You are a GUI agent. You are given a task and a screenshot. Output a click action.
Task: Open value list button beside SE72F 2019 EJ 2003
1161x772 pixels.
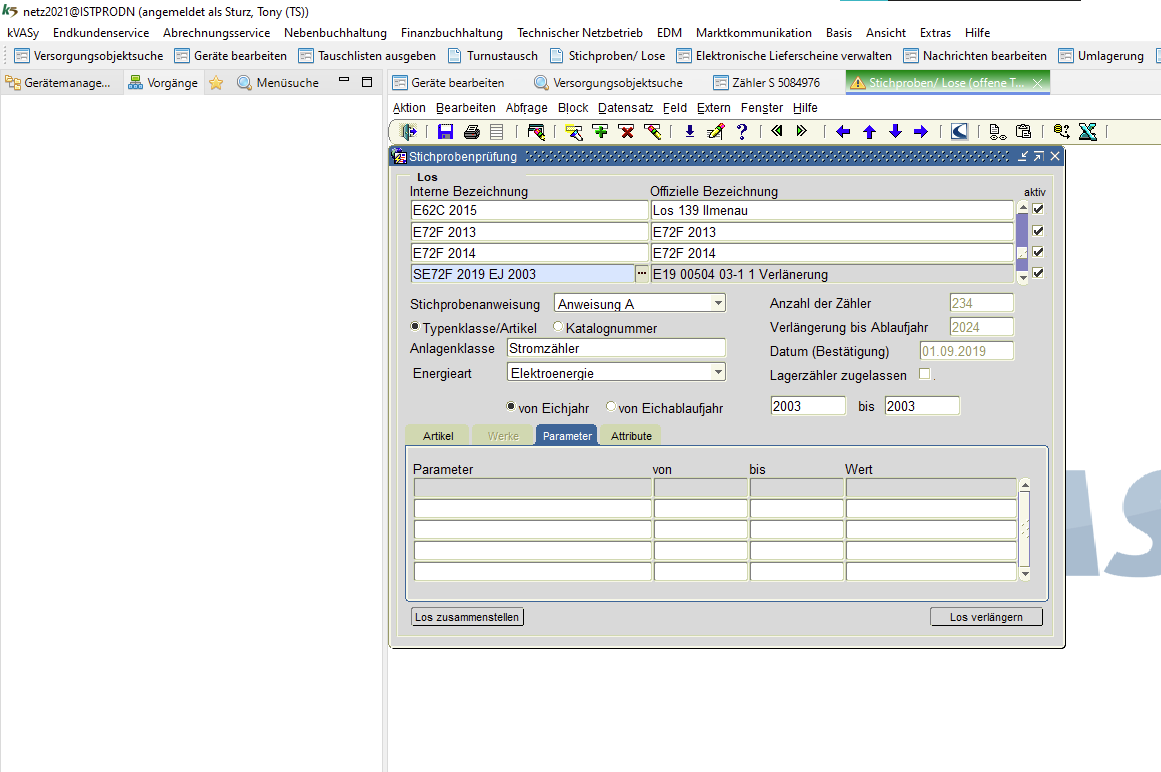pyautogui.click(x=641, y=274)
